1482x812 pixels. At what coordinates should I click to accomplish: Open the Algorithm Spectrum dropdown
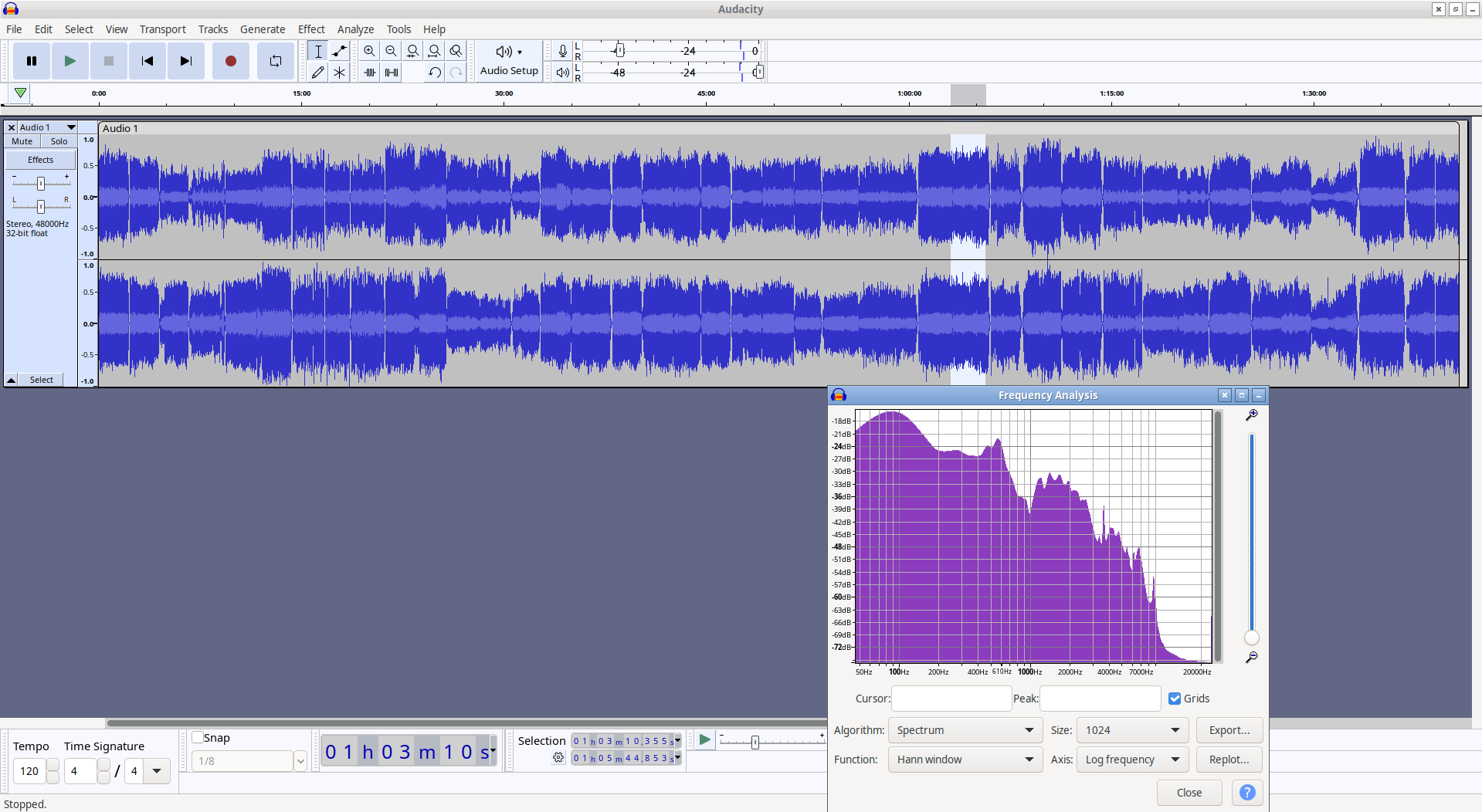coord(965,730)
